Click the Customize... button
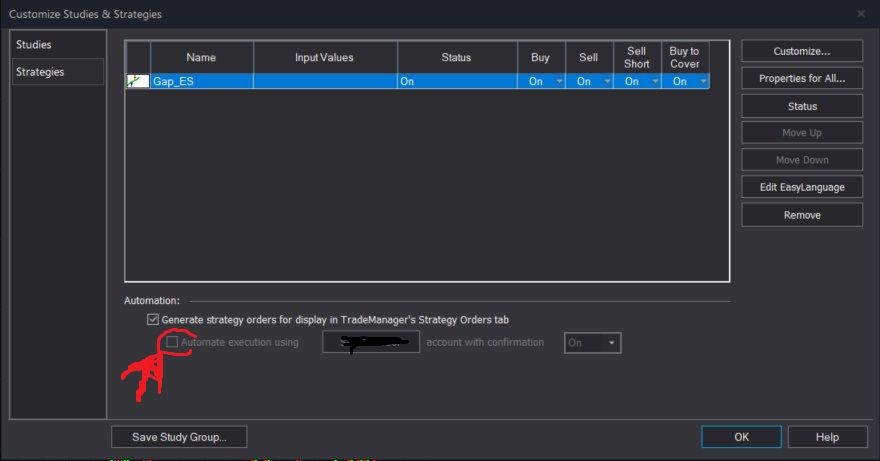This screenshot has height=461, width=880. coord(801,51)
